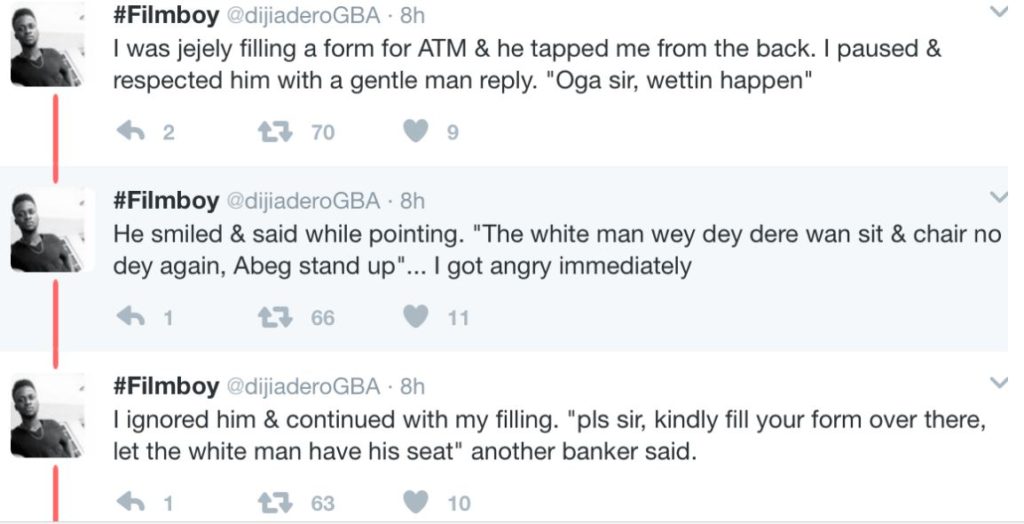Retweet the "jejely filling a form" tweet

(272, 131)
